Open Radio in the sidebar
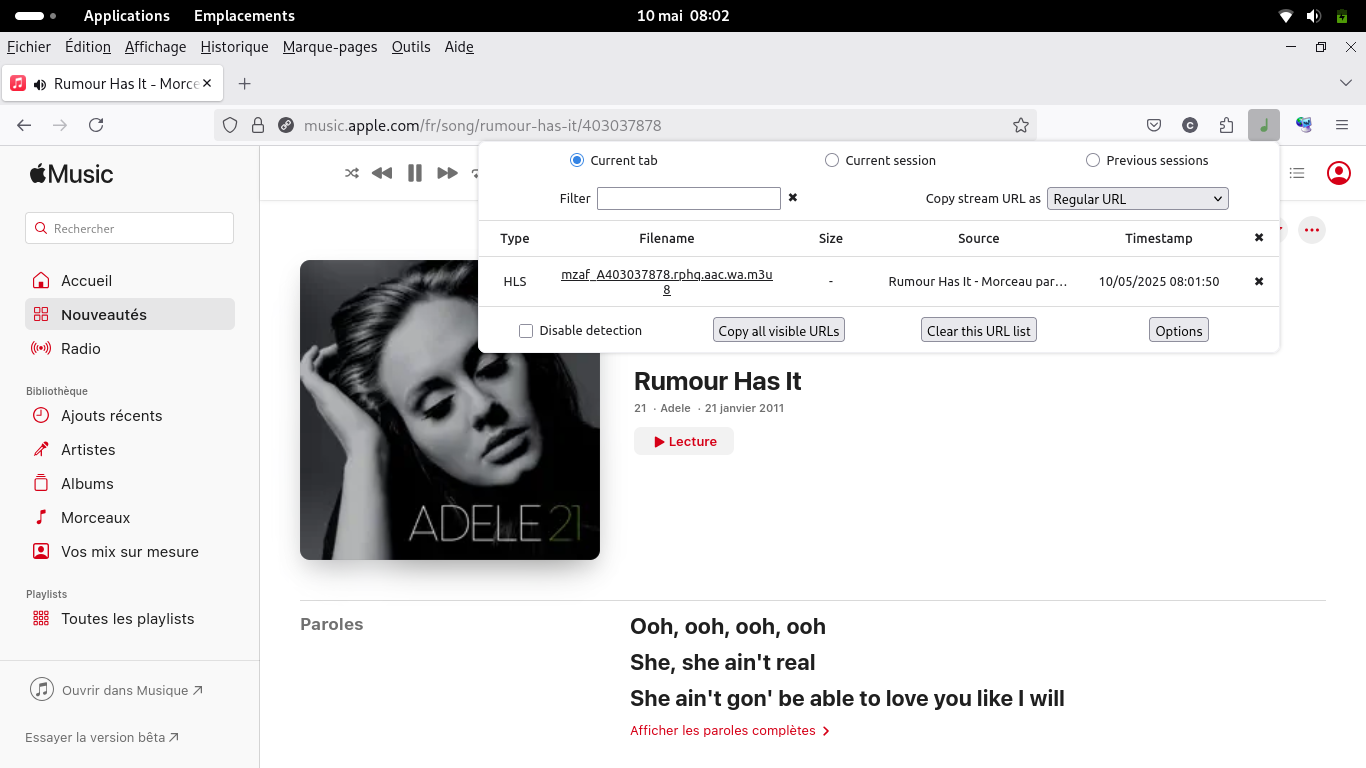The image size is (1366, 768). coord(130,349)
